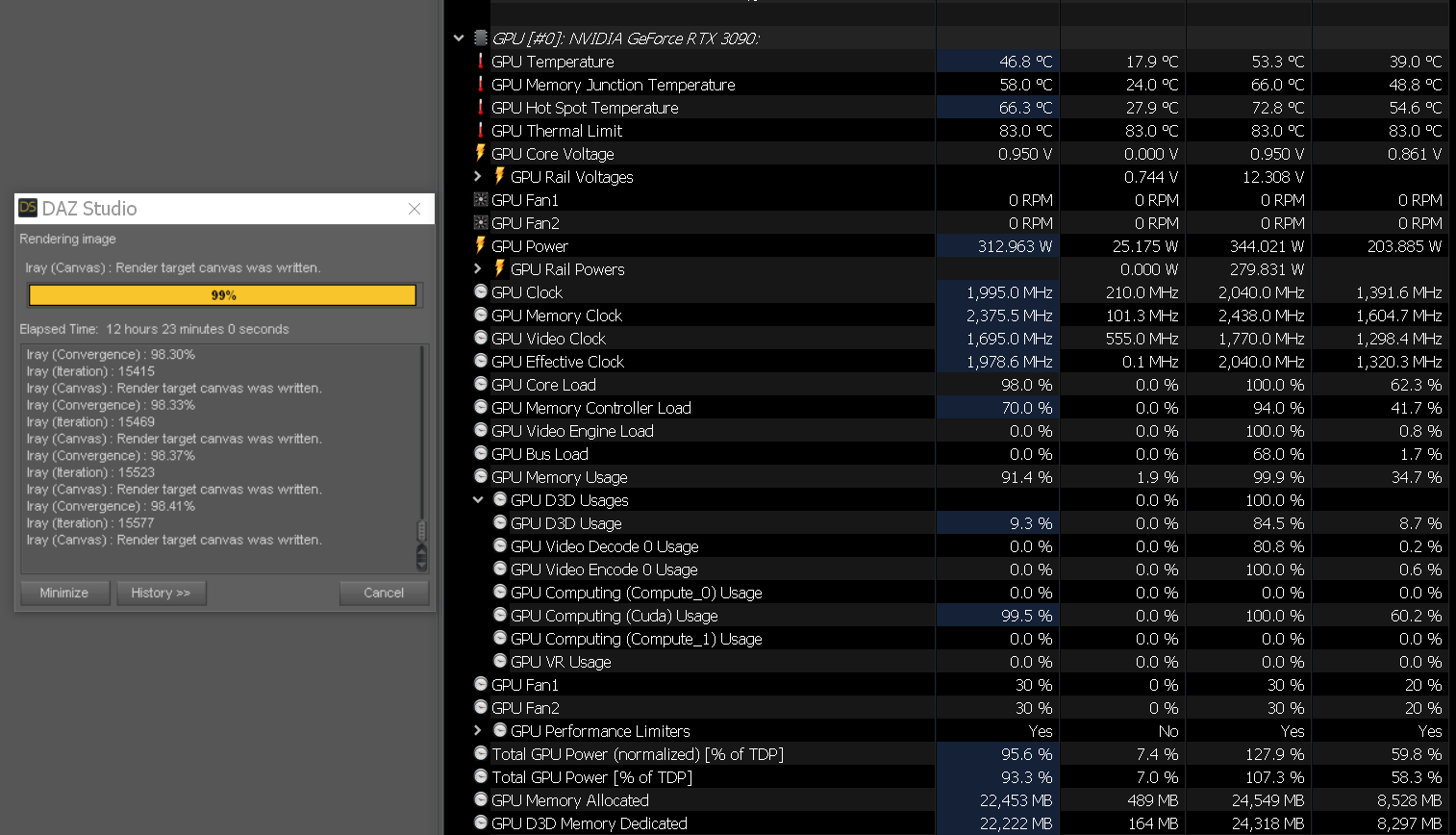This screenshot has height=835, width=1456.
Task: Select the 'Iray (Iteration) : 15415' log line
Action: [90, 371]
